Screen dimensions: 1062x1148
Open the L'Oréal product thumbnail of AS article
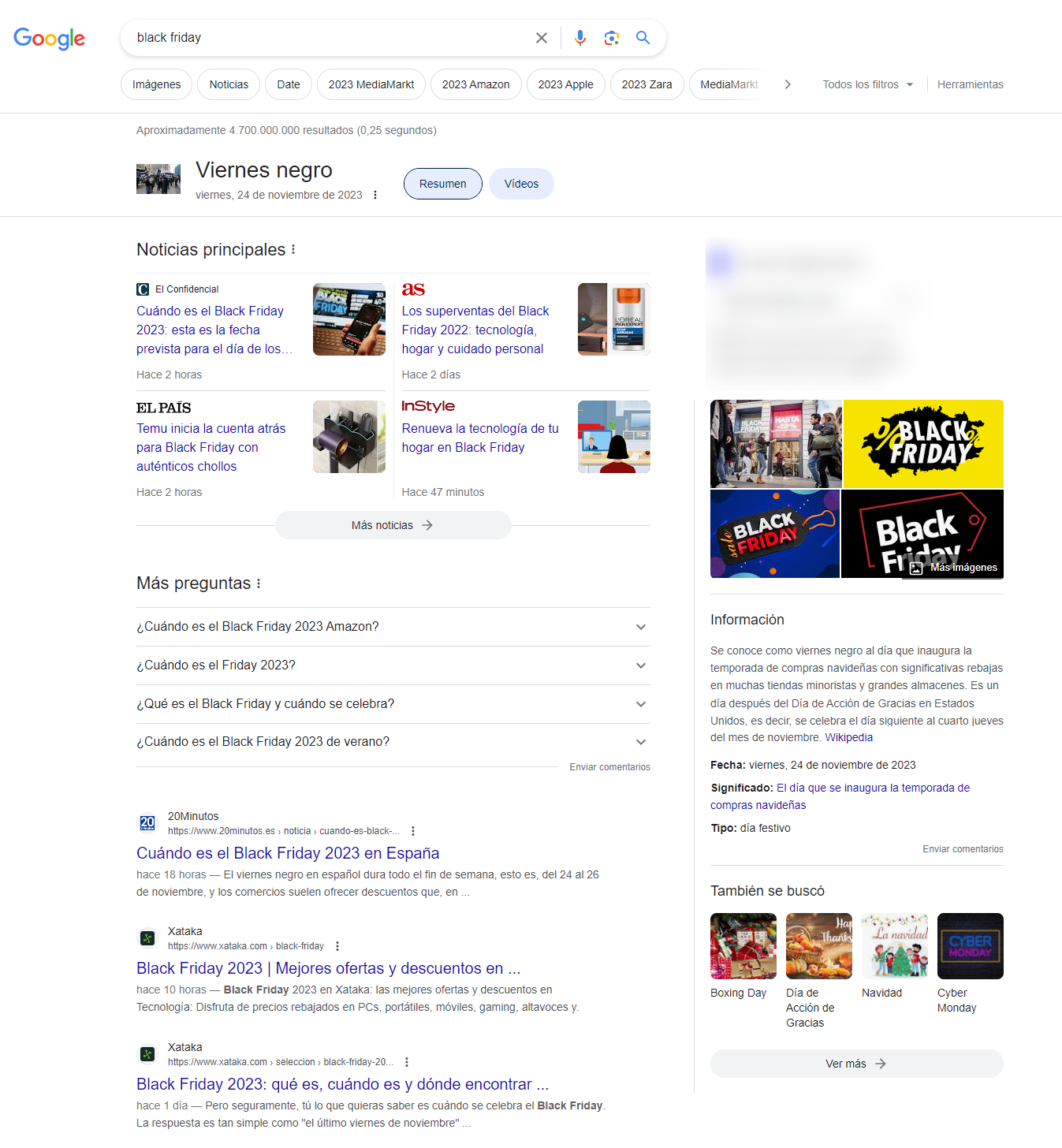click(x=614, y=319)
